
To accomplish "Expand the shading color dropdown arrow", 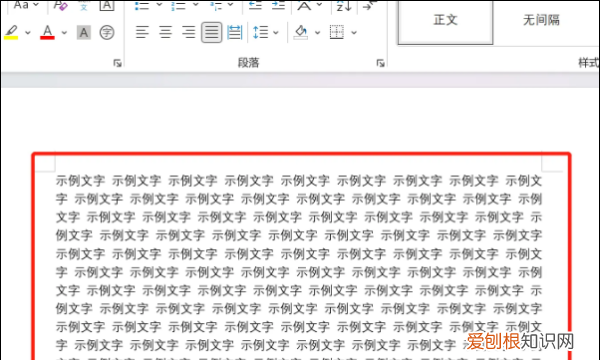I will pyautogui.click(x=318, y=33).
